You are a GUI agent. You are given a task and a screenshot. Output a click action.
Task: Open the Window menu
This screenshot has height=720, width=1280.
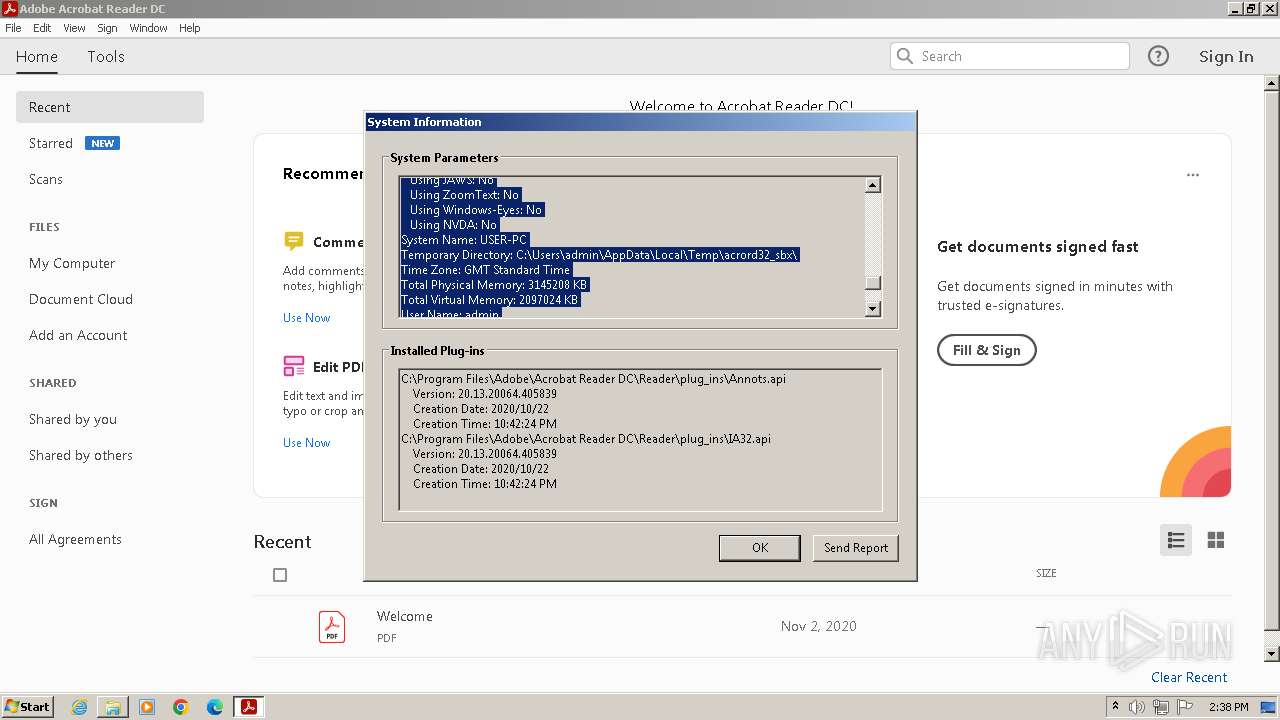pyautogui.click(x=148, y=28)
